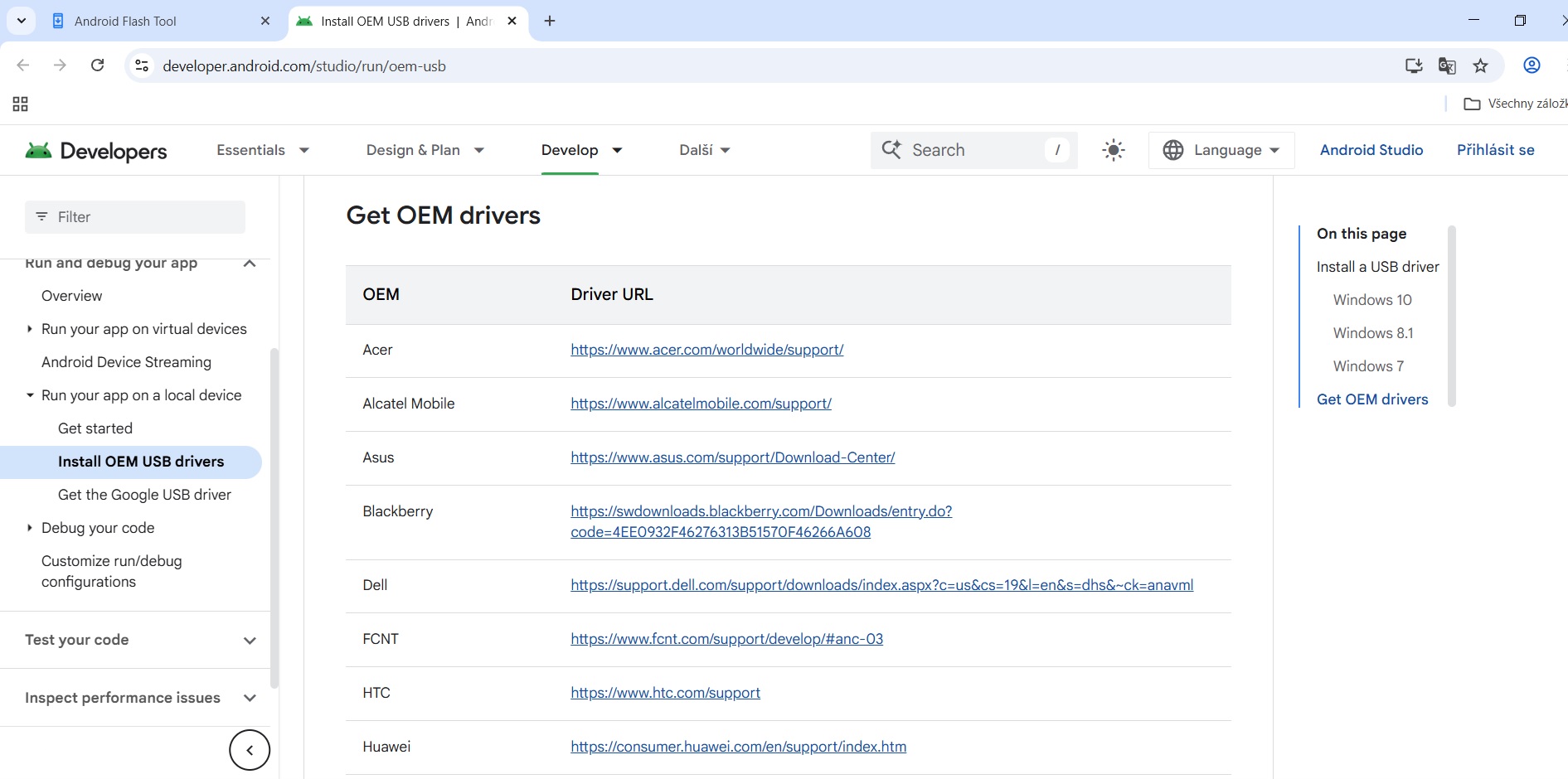Bookmark this page with the star
1568x779 pixels.
[1480, 65]
